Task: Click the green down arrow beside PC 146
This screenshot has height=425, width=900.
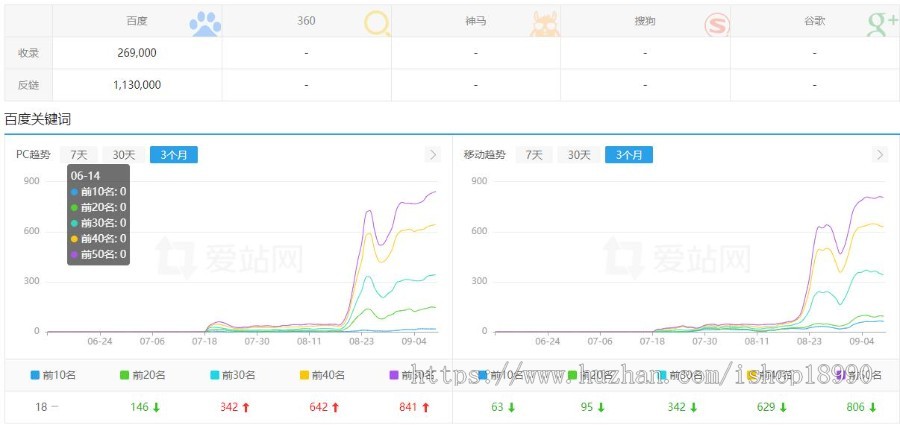Action: pos(156,407)
